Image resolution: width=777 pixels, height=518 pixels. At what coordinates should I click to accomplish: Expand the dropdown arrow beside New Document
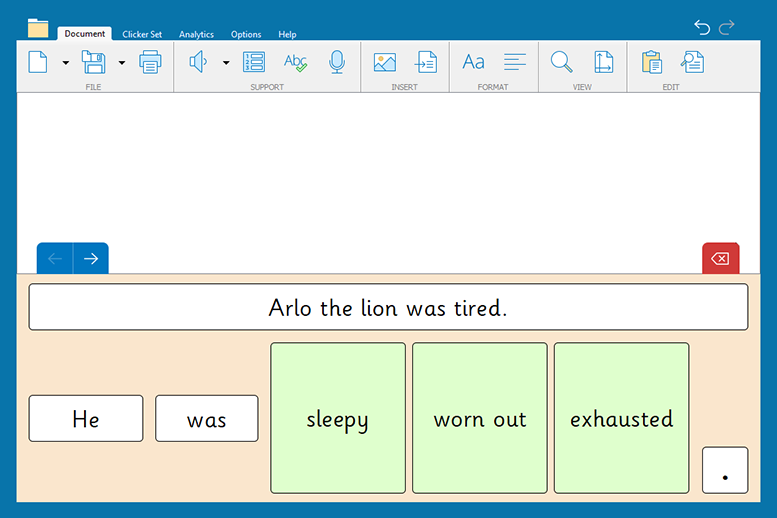(66, 63)
